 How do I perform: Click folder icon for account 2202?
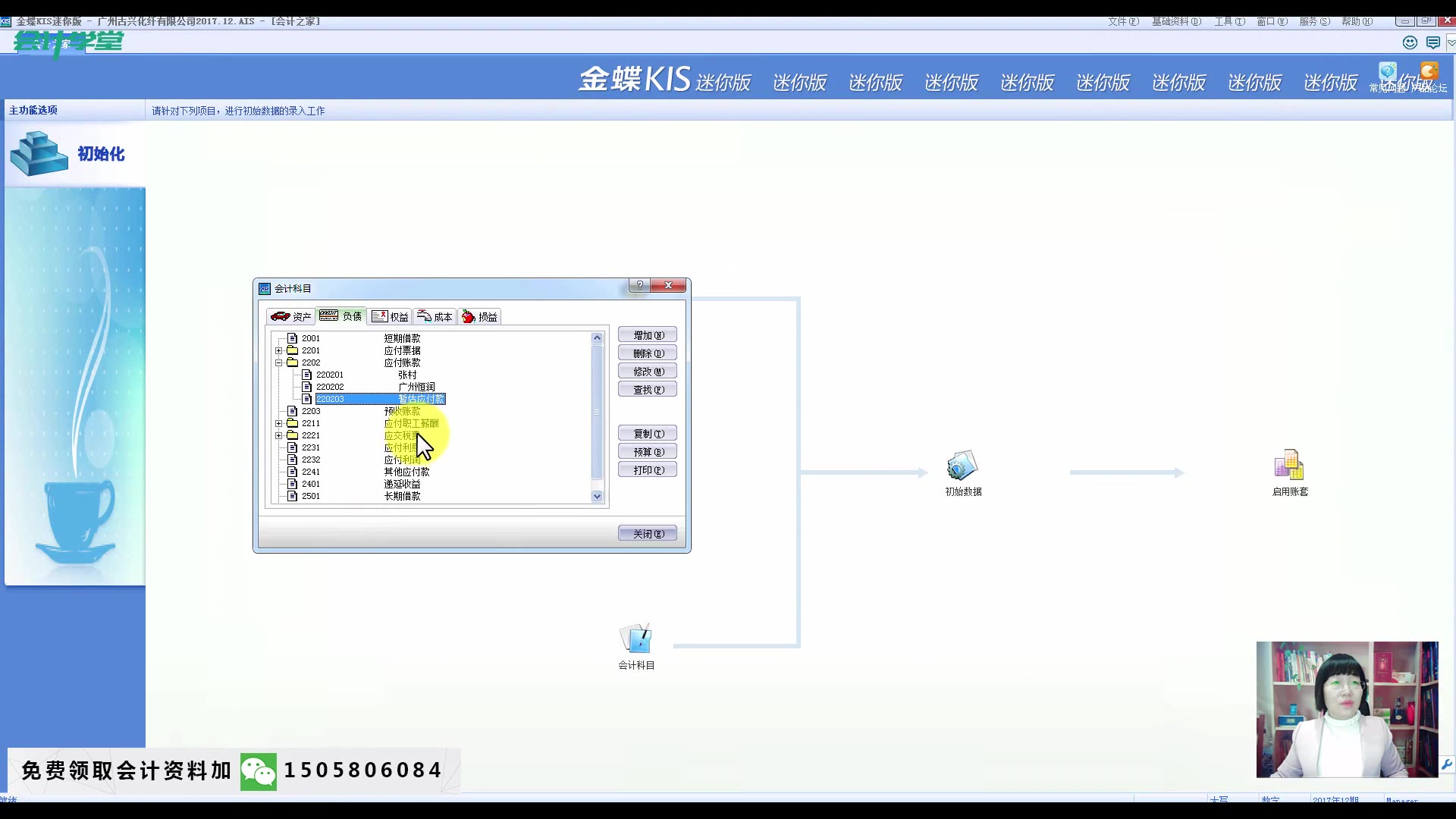click(292, 362)
